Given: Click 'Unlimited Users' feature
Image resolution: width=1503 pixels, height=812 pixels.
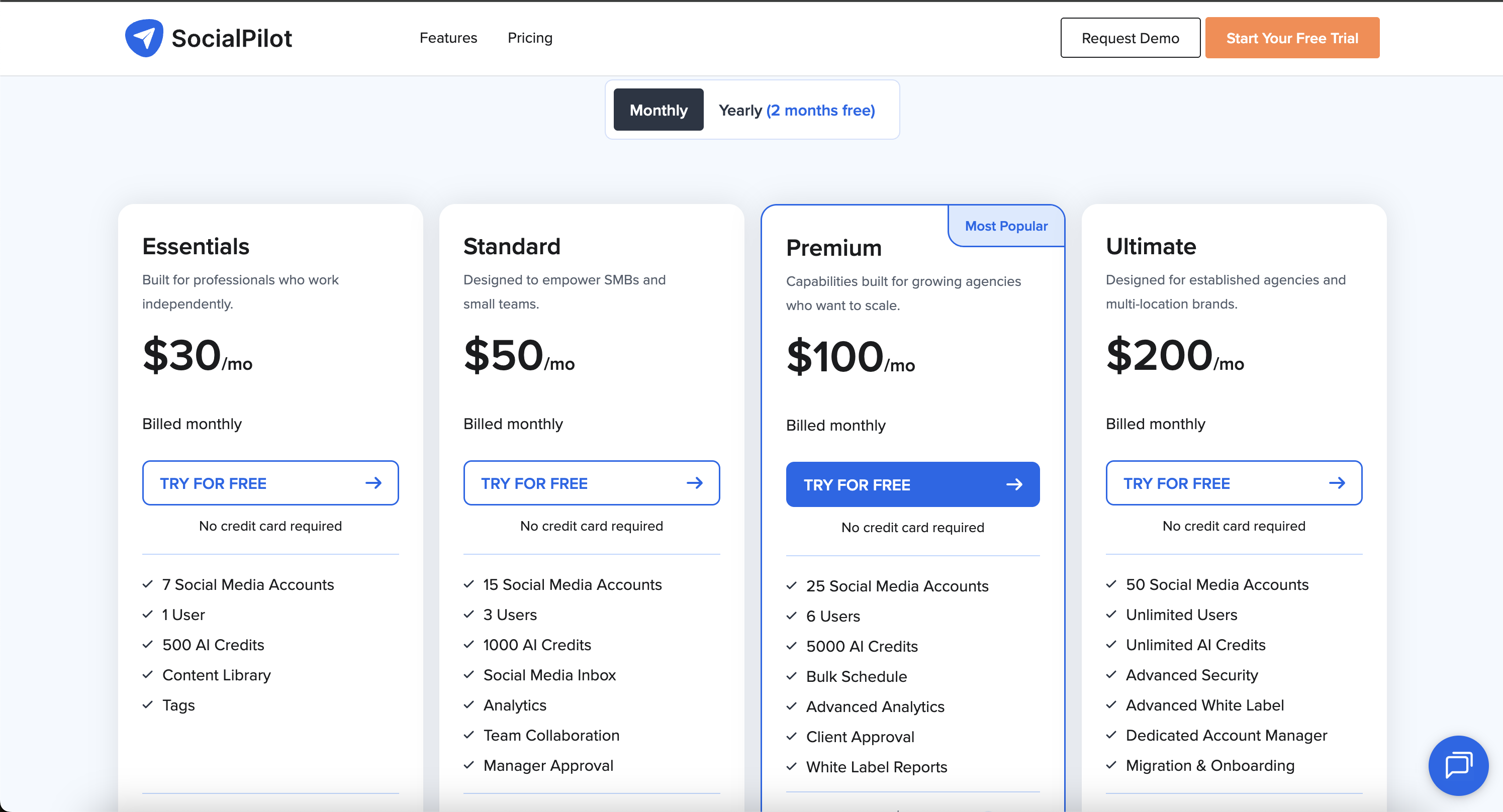Looking at the screenshot, I should pos(1181,615).
